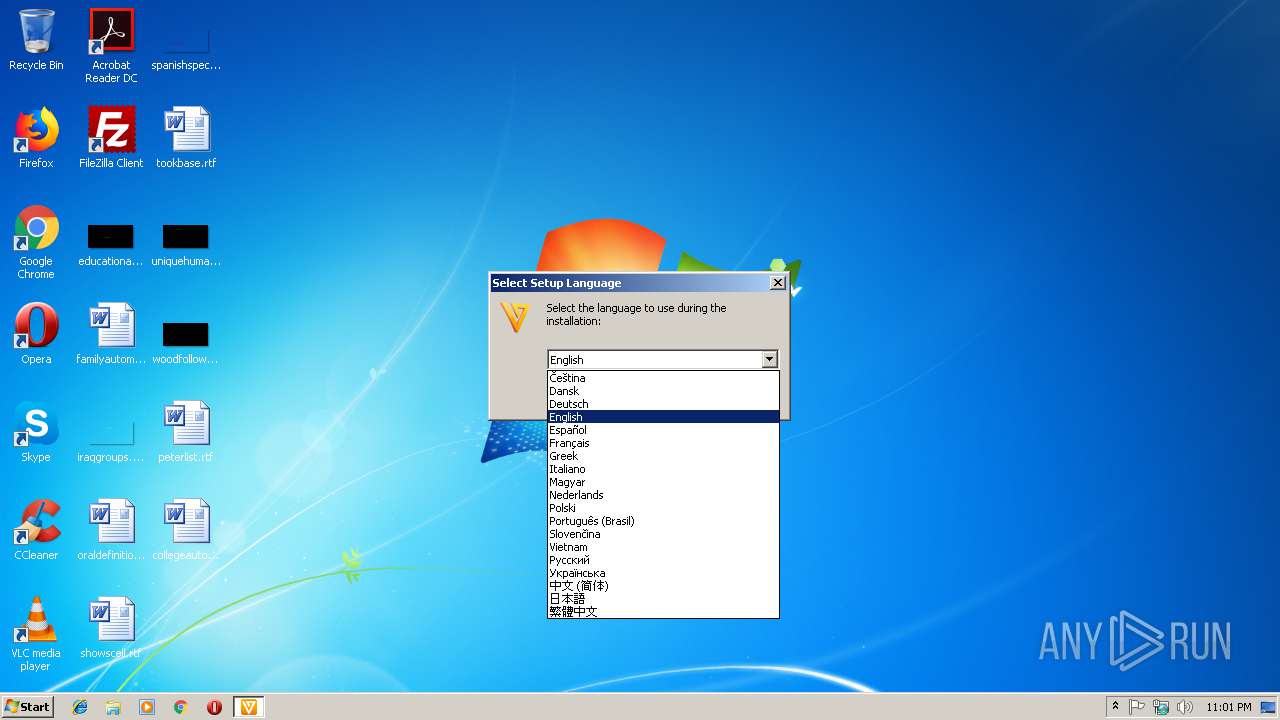Click the Chrome taskbar icon
The height and width of the screenshot is (720, 1280).
[181, 707]
